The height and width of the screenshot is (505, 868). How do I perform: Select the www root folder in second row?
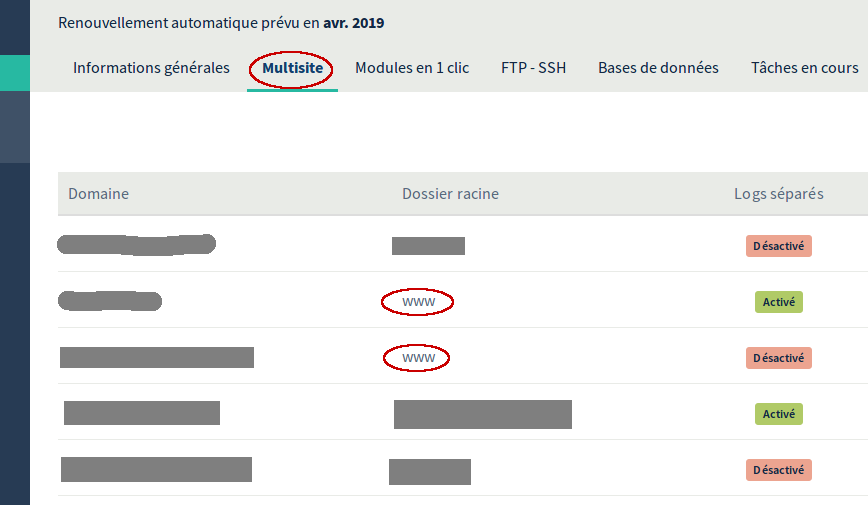(417, 302)
